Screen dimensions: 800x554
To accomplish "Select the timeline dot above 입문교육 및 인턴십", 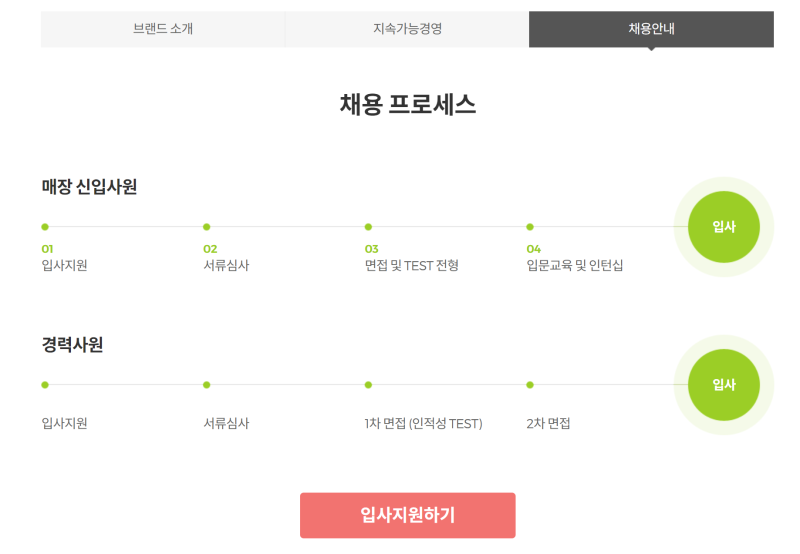I will 530,227.
